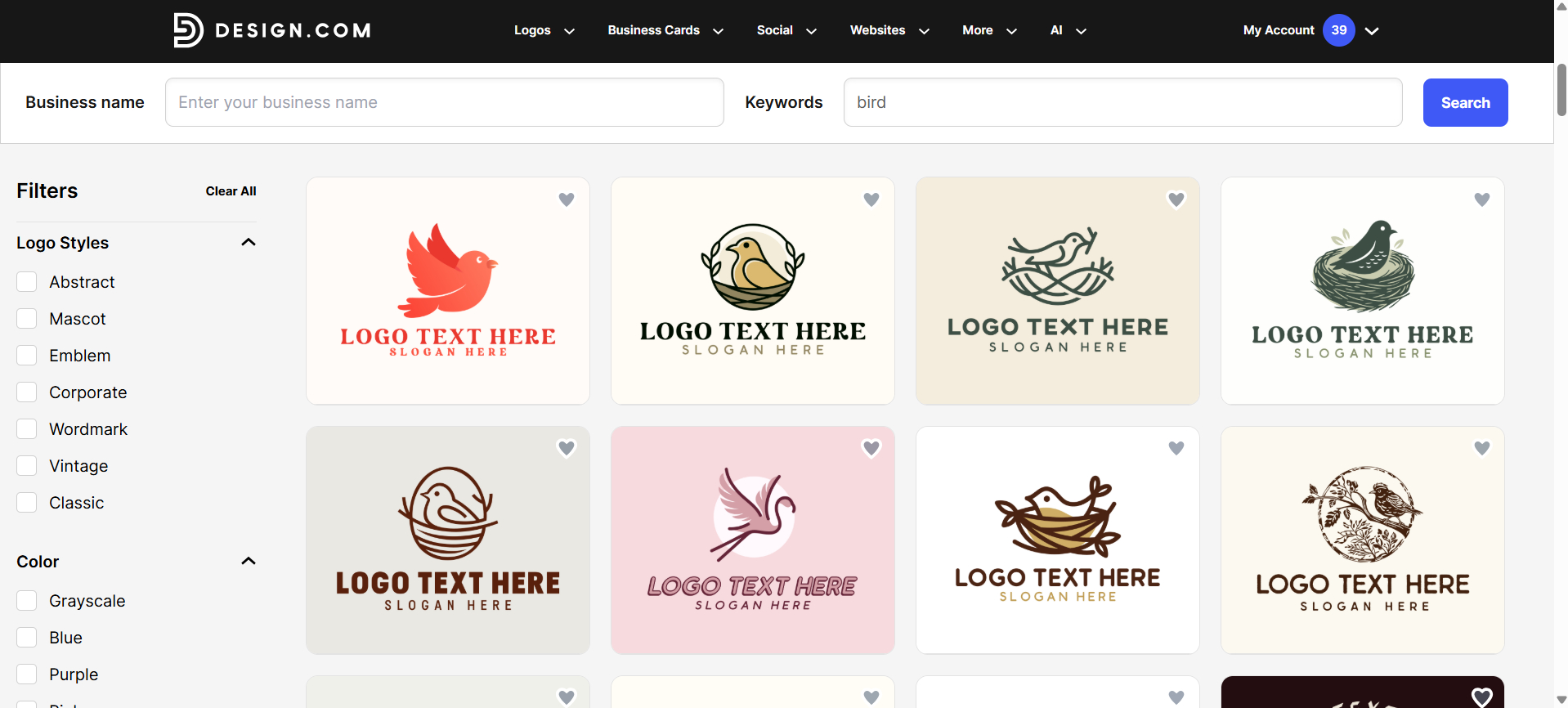This screenshot has height=708, width=1568.
Task: Open the Websites dropdown chevron
Action: 925,31
